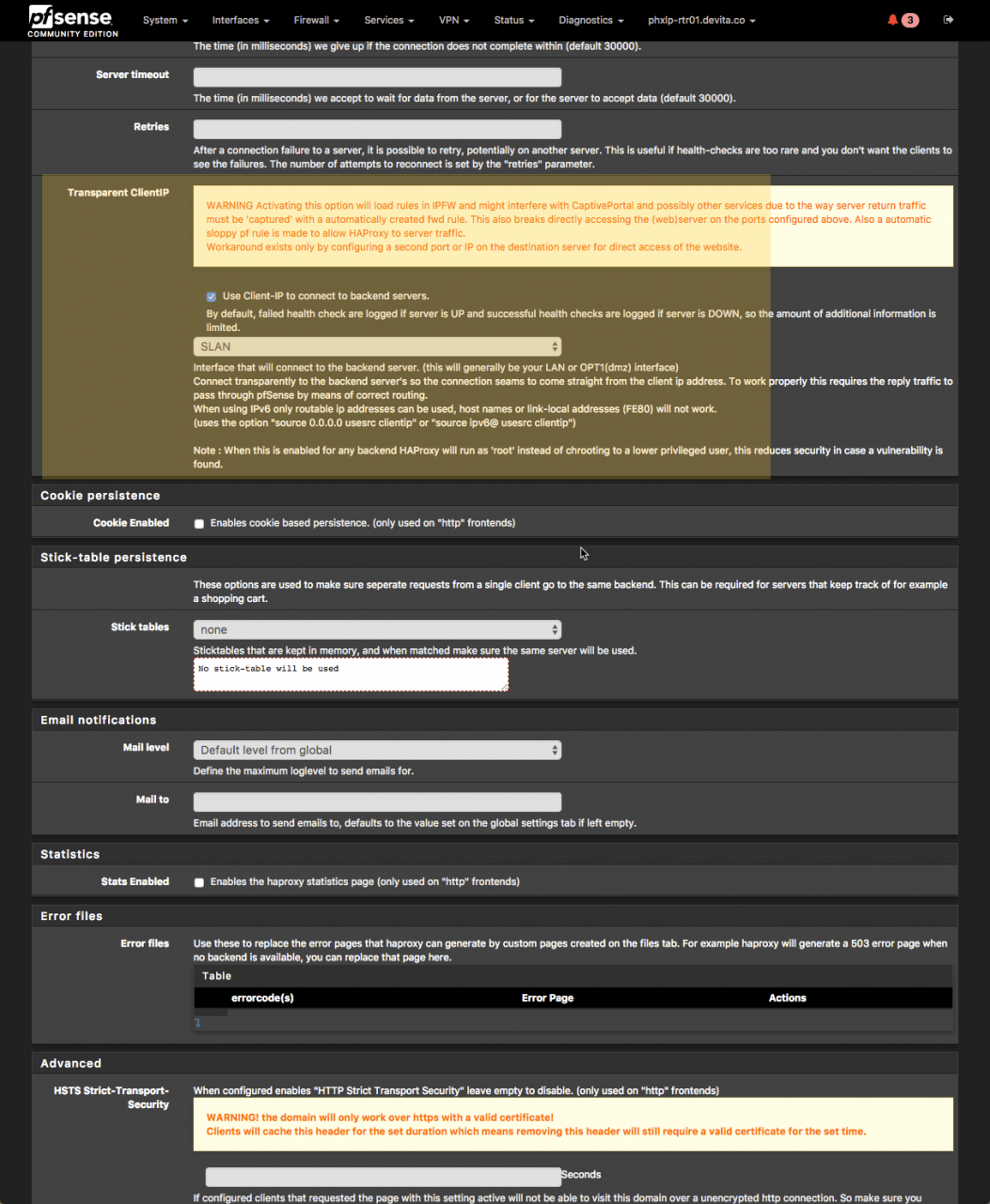Image resolution: width=990 pixels, height=1204 pixels.
Task: Click the HSTS Seconds input field
Action: click(383, 1177)
